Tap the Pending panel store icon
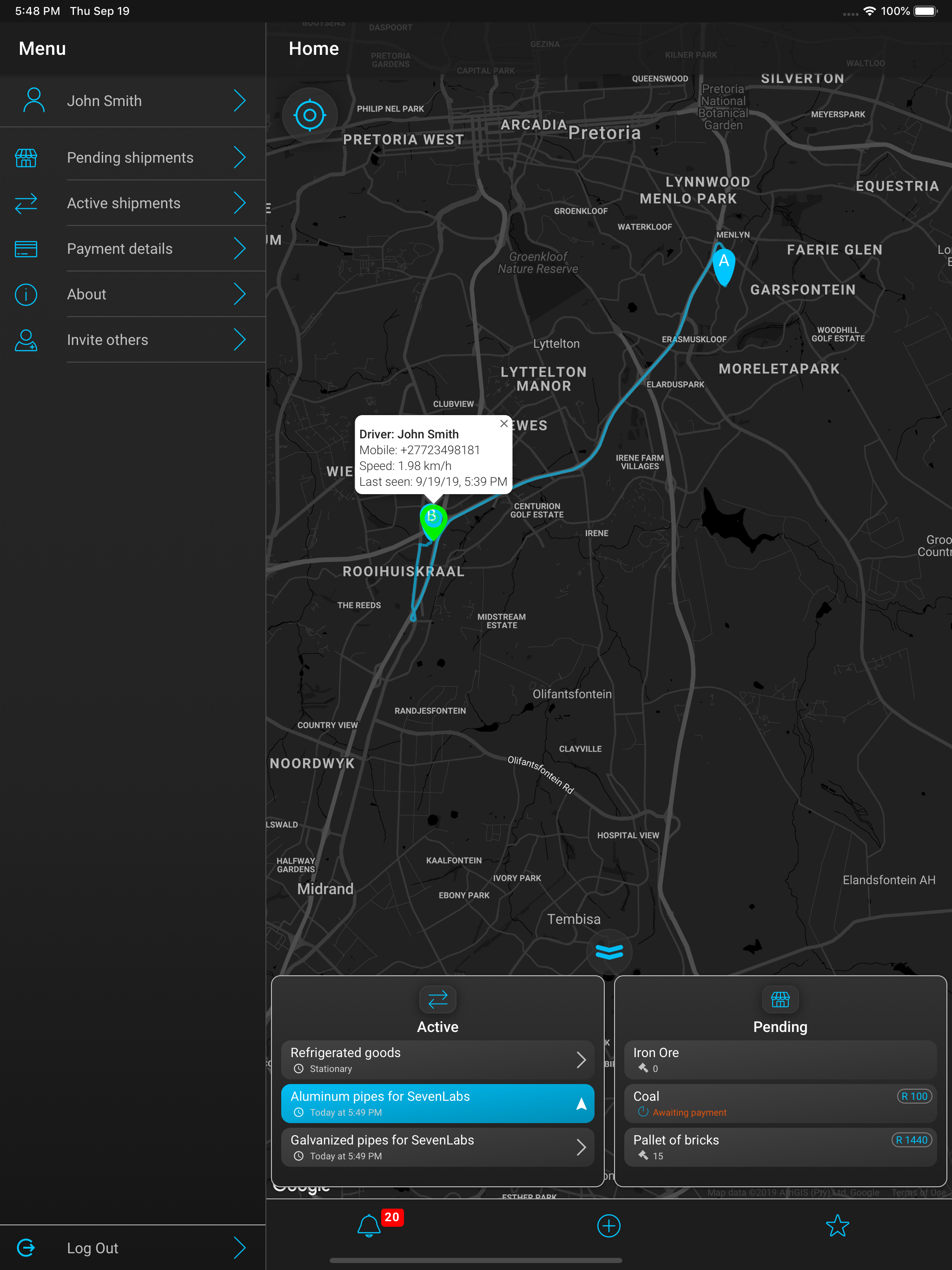Image resolution: width=952 pixels, height=1270 pixels. [x=780, y=999]
